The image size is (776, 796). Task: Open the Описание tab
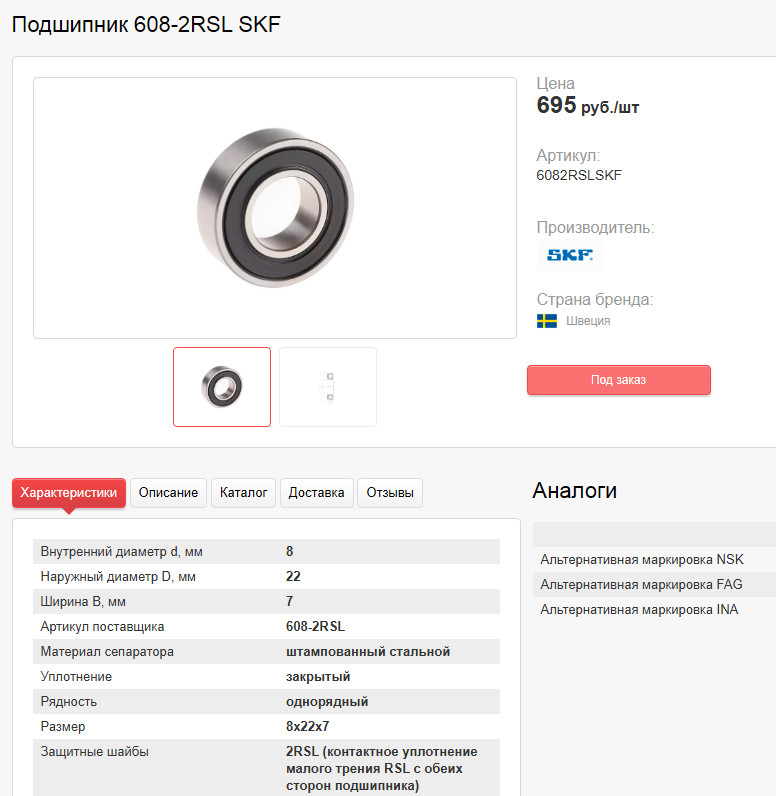[x=168, y=492]
